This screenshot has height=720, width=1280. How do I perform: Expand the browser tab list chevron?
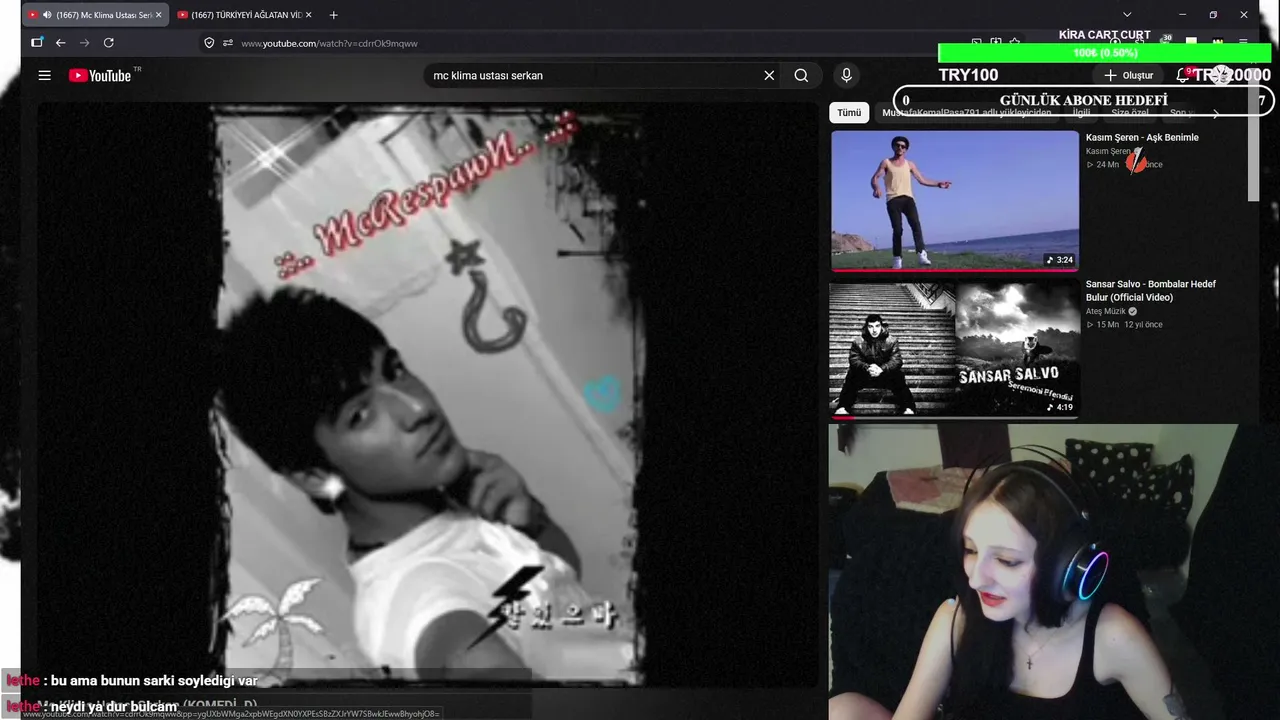pyautogui.click(x=1127, y=15)
